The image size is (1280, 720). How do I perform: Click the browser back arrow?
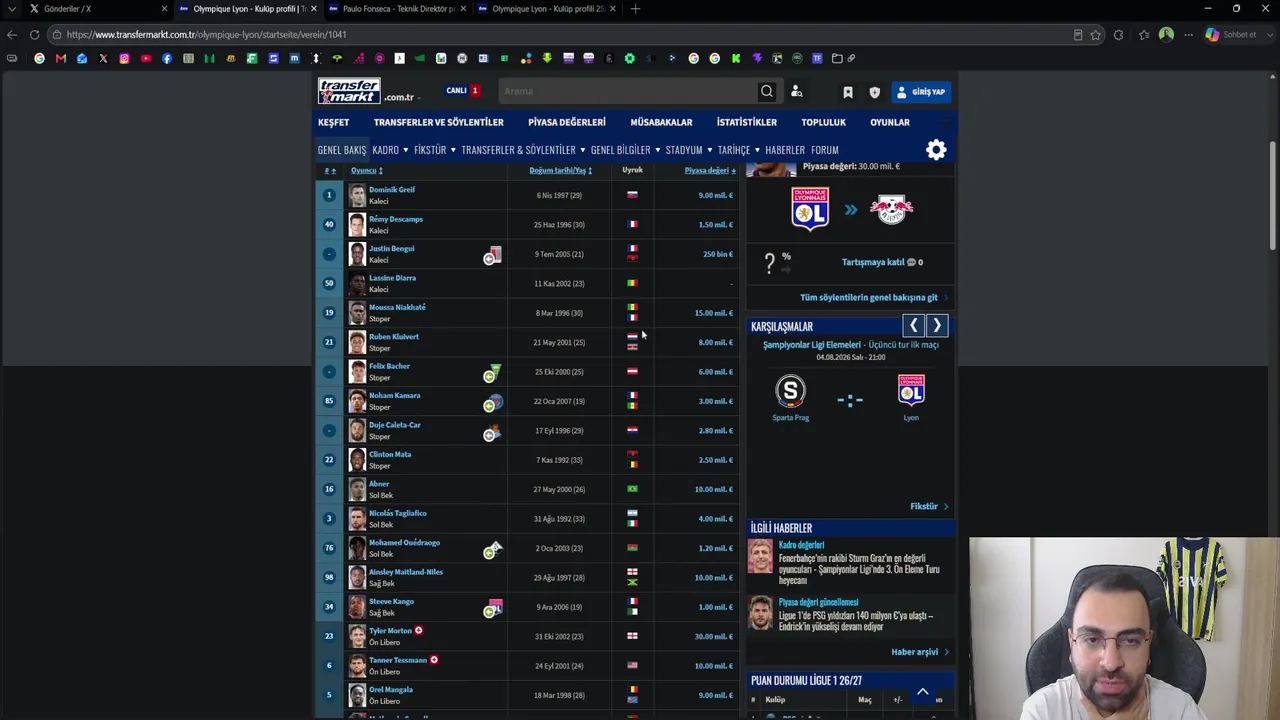[x=12, y=35]
